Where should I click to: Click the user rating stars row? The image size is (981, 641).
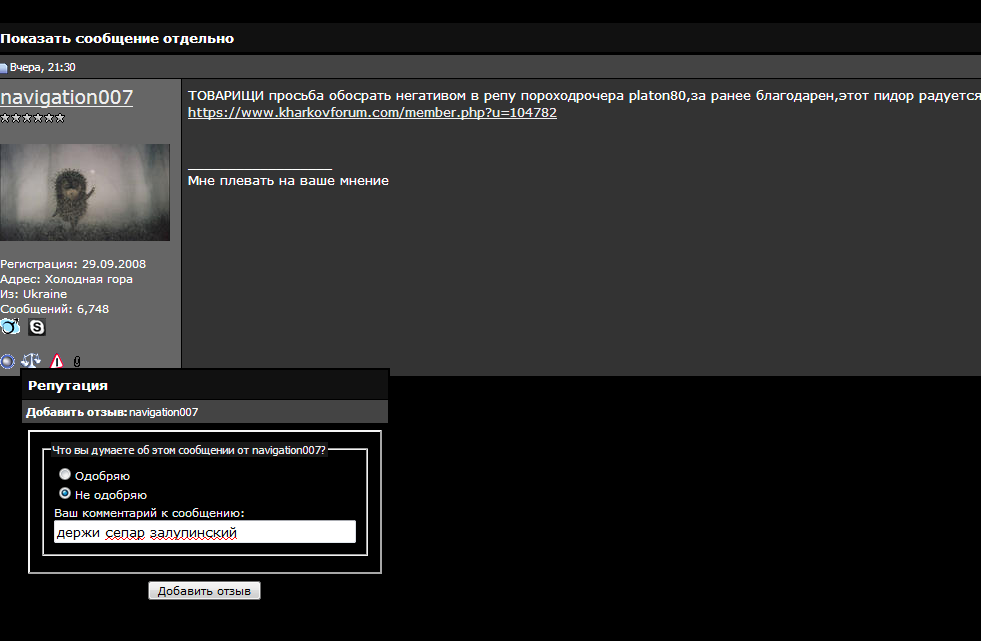[x=33, y=118]
